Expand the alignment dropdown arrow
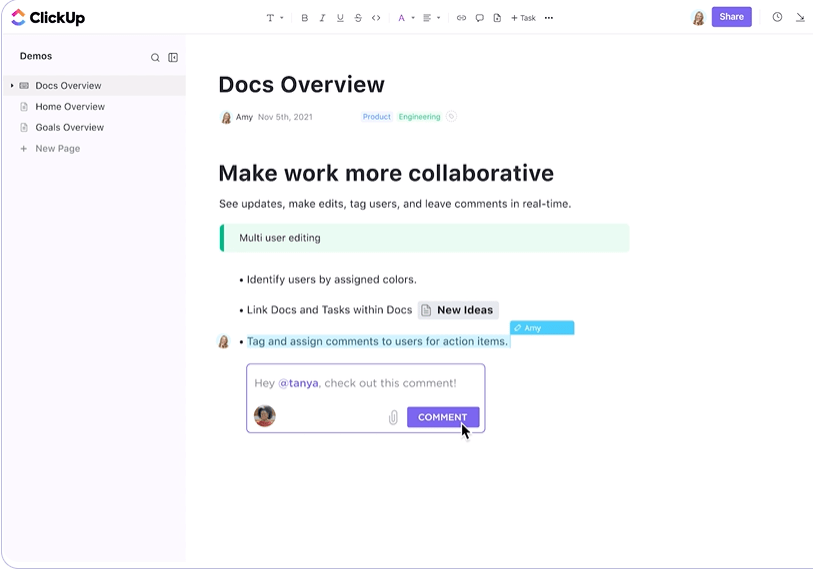 [x=439, y=18]
